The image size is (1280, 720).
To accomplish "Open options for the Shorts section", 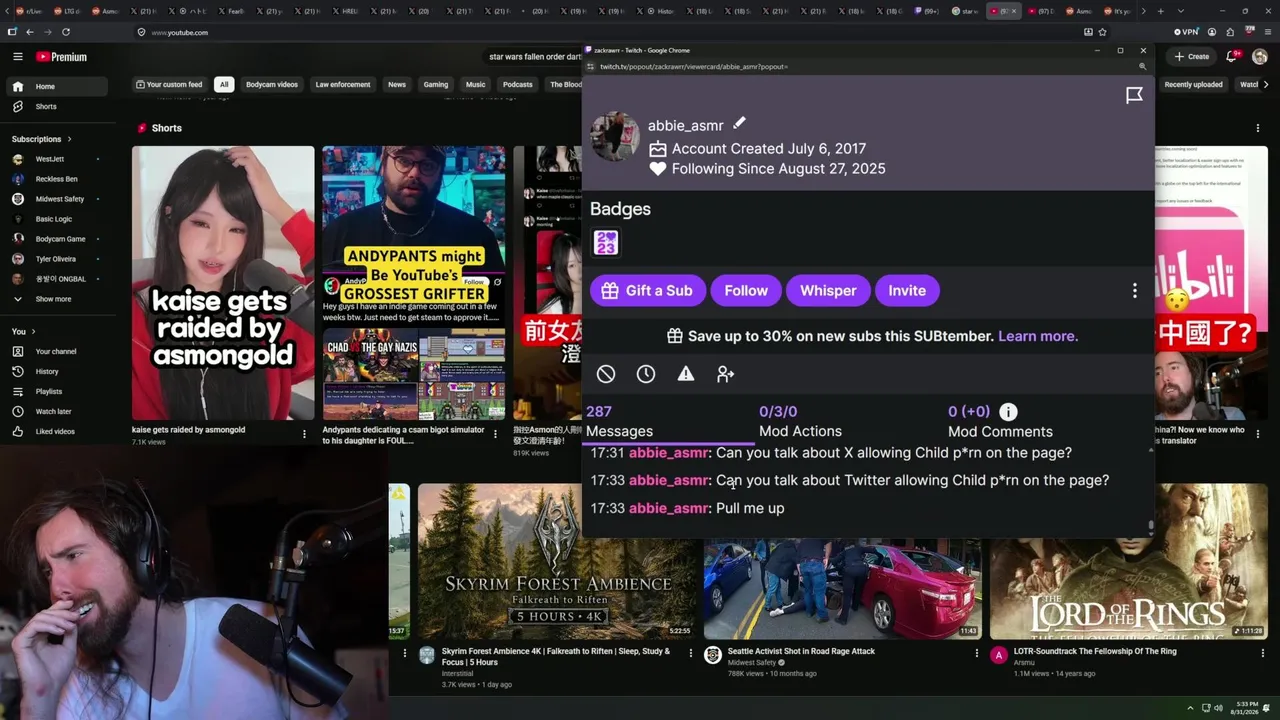I will [x=1258, y=128].
